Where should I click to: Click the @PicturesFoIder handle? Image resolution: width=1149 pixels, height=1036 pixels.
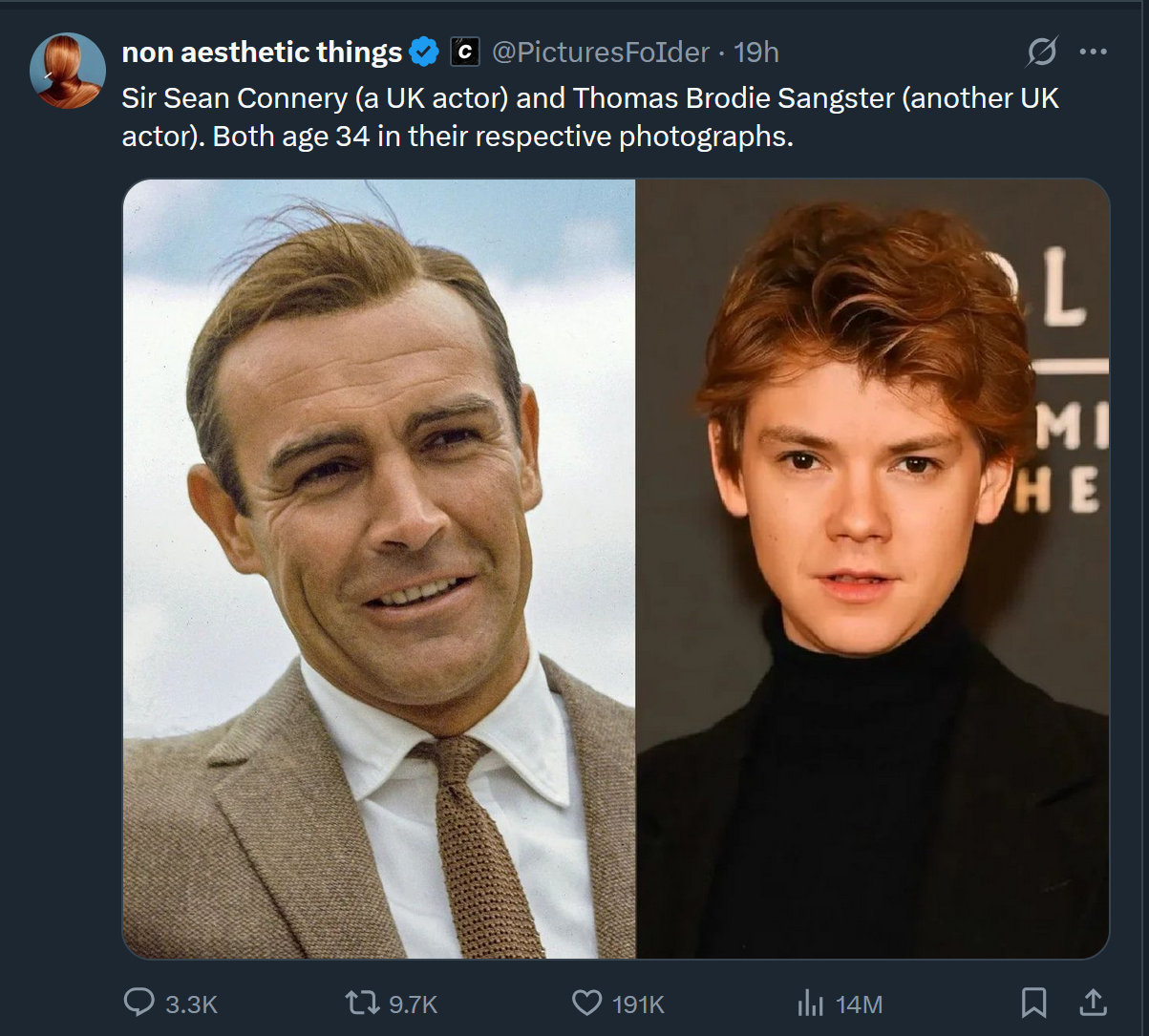coord(600,52)
